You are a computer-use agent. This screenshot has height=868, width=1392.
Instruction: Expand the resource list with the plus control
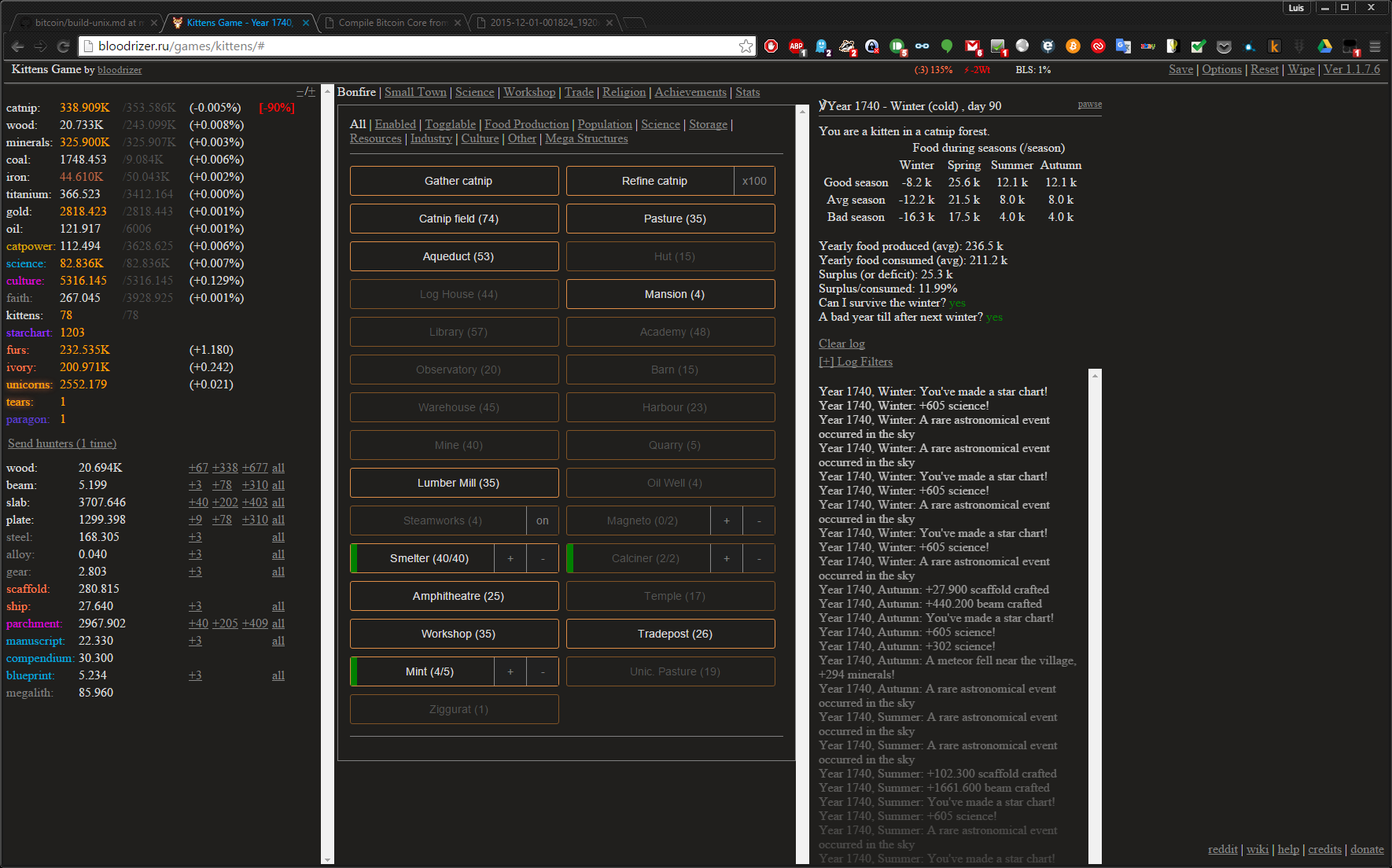[x=311, y=92]
